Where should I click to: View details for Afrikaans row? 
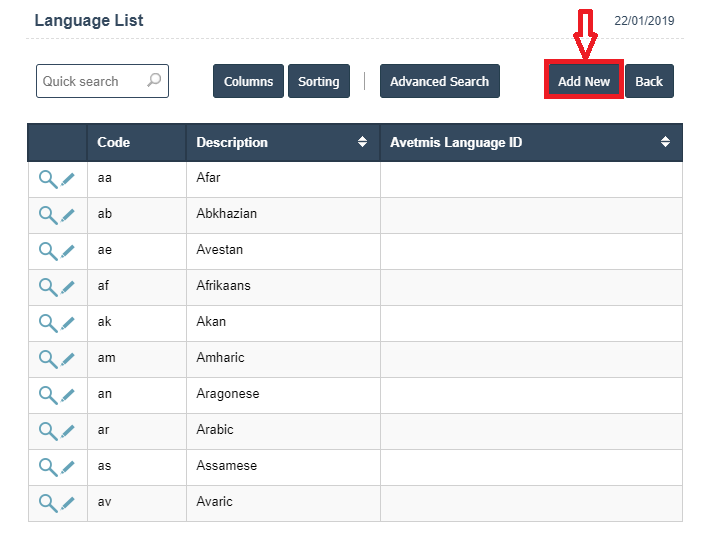(x=48, y=288)
